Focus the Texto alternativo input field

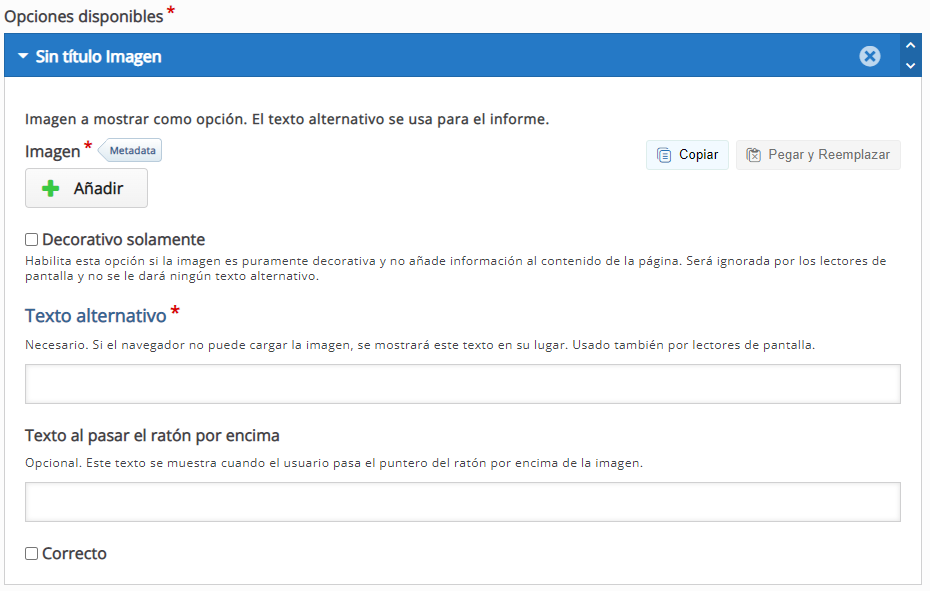[x=462, y=384]
